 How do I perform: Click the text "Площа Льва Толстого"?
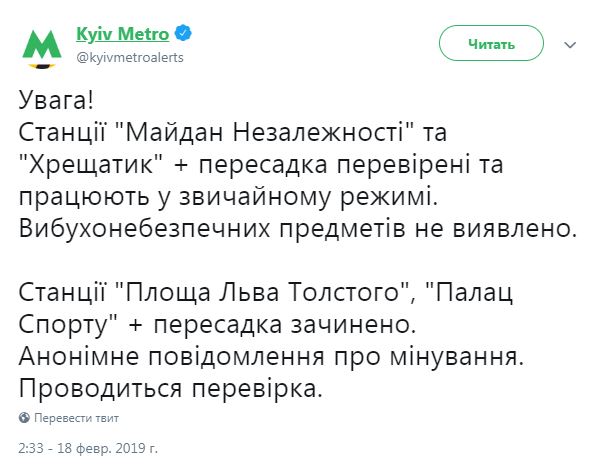[261, 293]
